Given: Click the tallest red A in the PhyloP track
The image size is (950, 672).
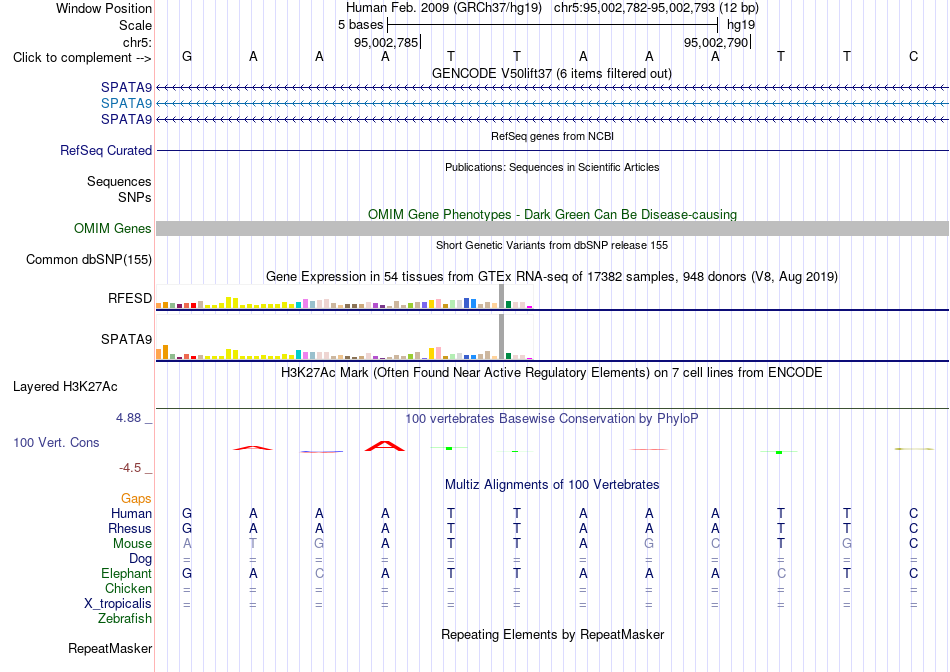Looking at the screenshot, I should [385, 446].
